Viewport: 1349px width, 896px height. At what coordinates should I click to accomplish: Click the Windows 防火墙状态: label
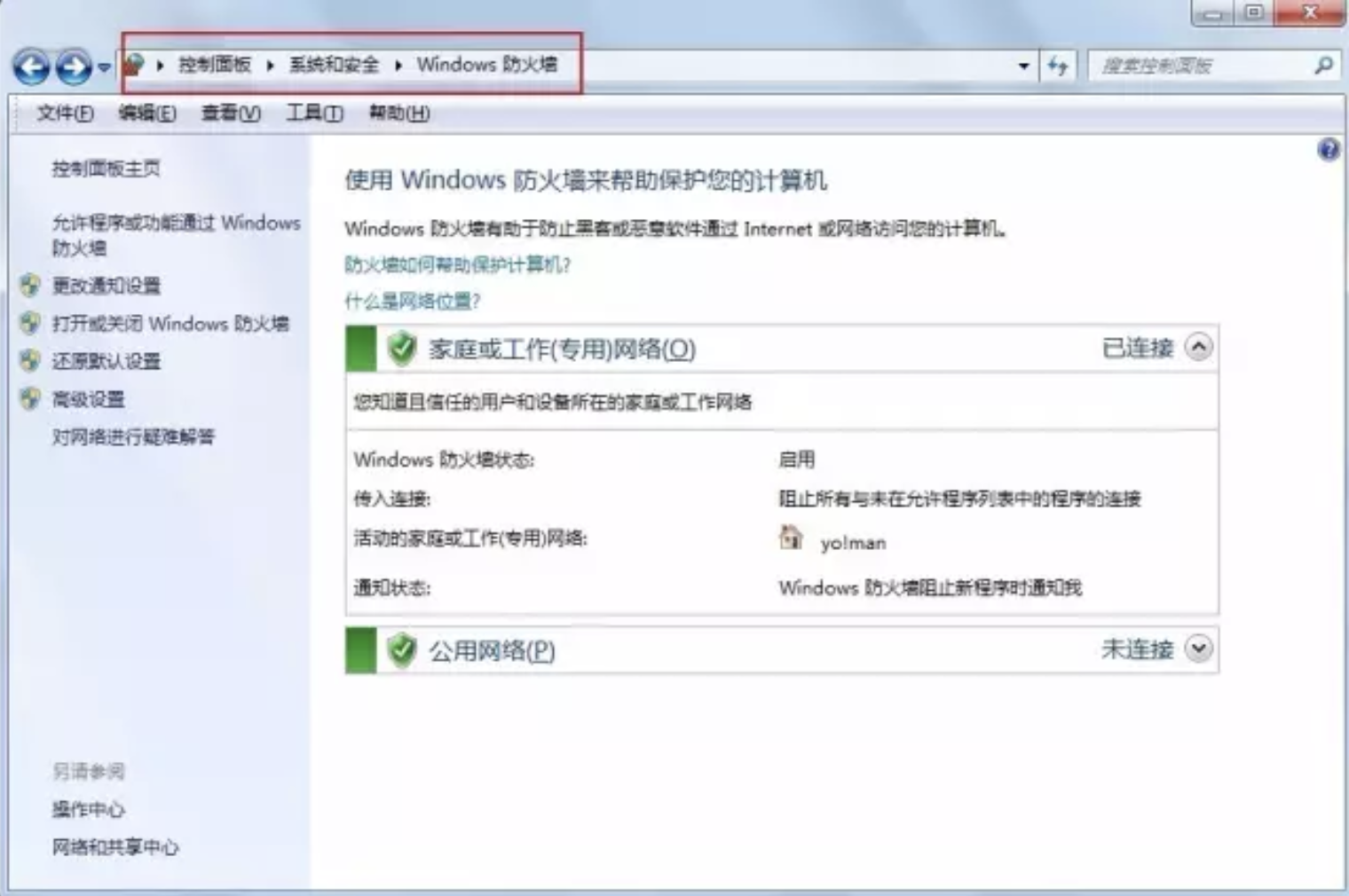point(444,460)
